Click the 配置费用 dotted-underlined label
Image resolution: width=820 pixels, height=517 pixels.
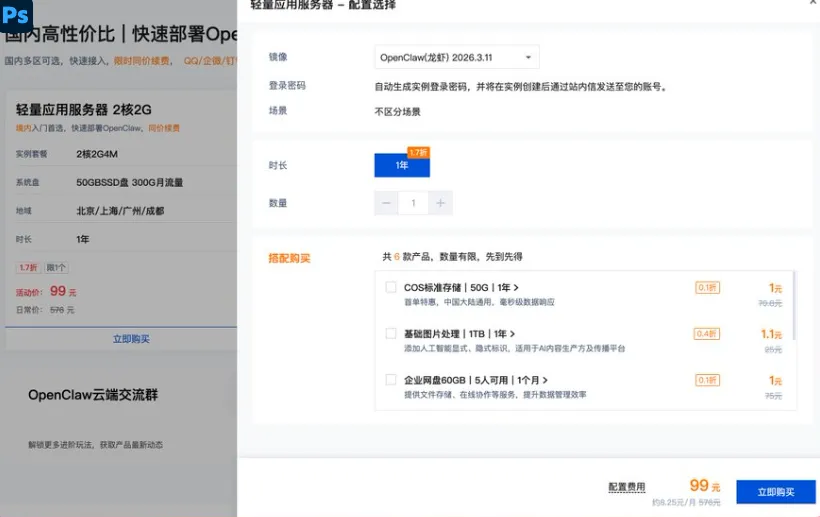tap(627, 487)
